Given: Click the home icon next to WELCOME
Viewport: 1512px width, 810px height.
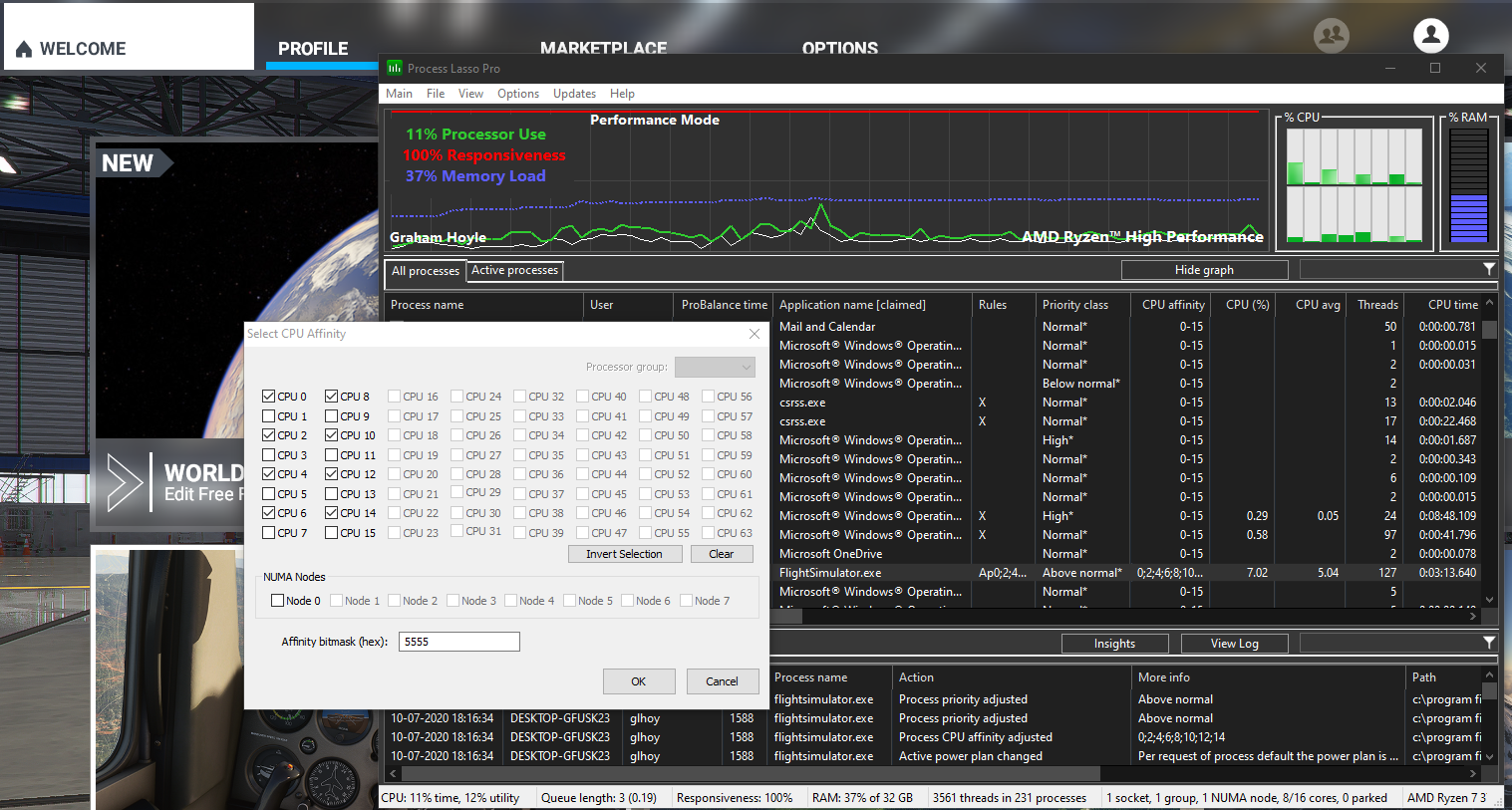Looking at the screenshot, I should coord(24,49).
